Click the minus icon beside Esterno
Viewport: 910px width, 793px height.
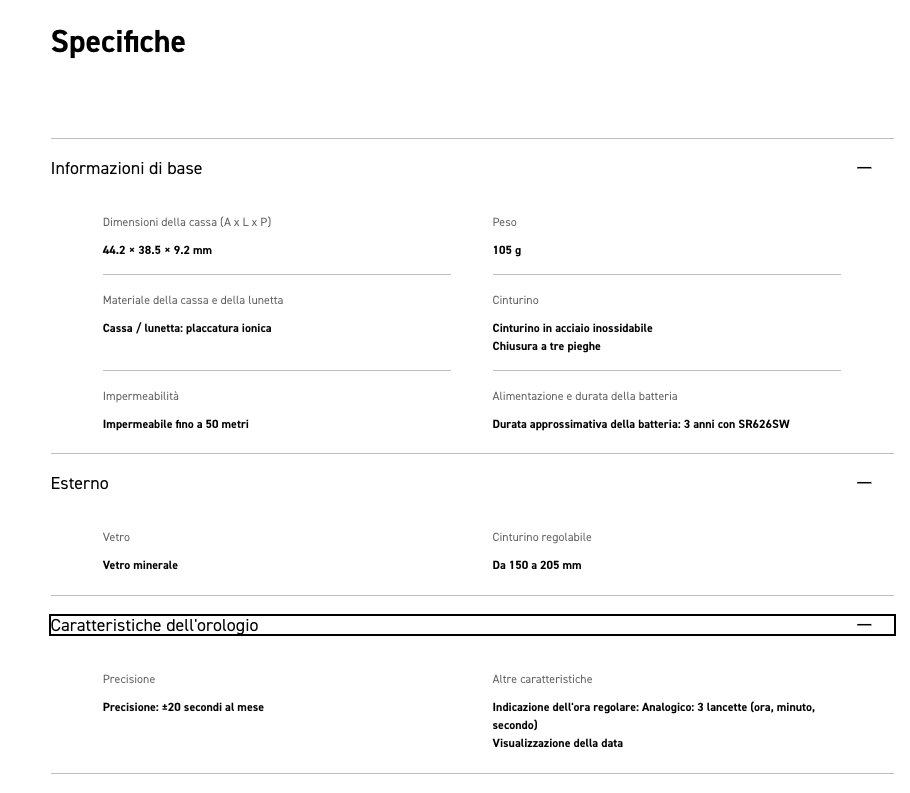864,483
